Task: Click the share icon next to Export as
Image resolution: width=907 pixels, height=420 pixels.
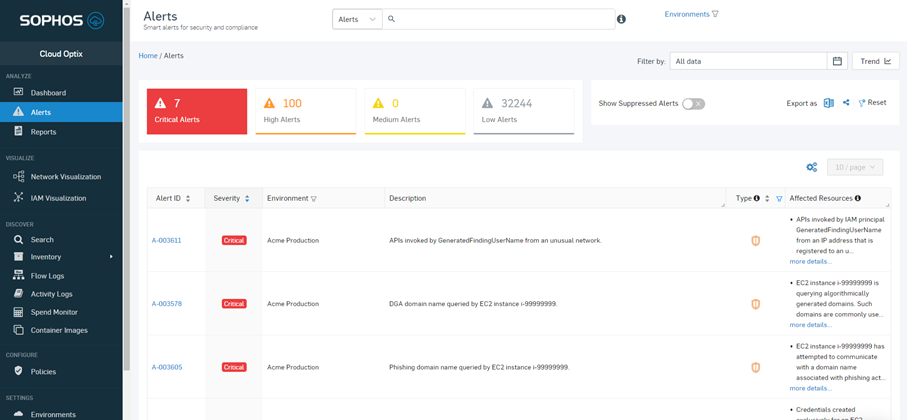Action: point(846,103)
